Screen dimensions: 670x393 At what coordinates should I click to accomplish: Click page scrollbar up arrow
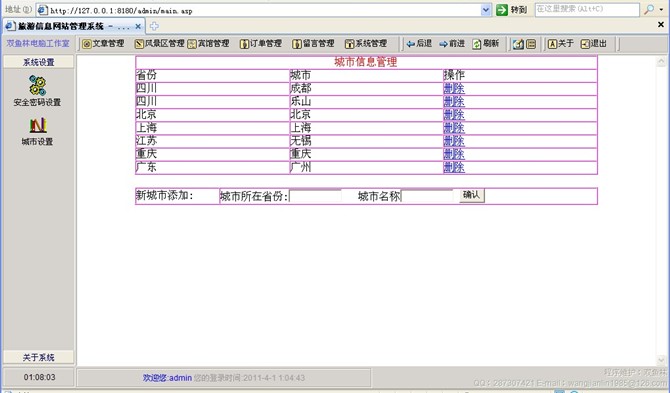click(x=661, y=62)
